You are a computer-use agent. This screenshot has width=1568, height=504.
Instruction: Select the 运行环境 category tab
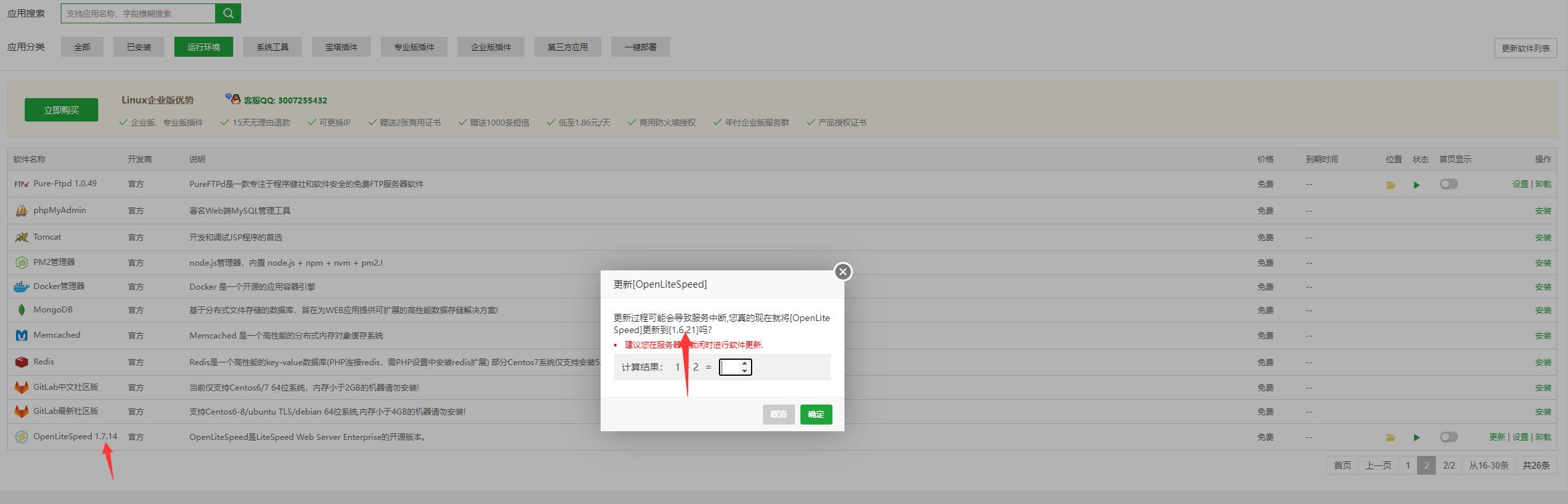[204, 47]
